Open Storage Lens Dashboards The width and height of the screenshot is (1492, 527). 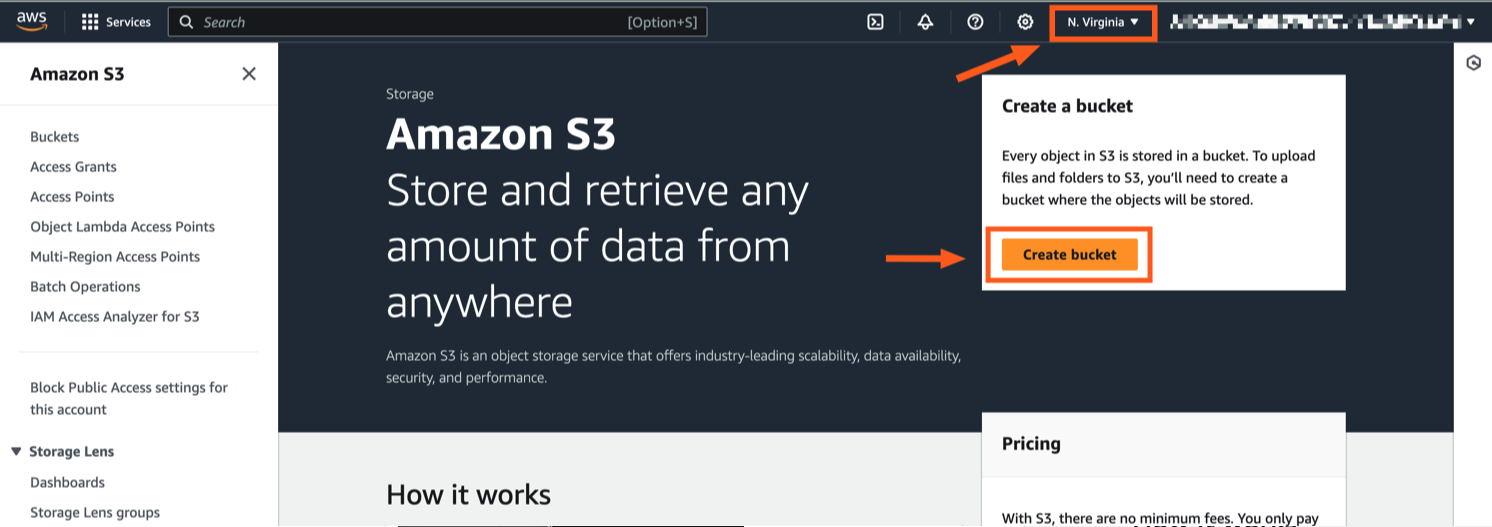67,482
